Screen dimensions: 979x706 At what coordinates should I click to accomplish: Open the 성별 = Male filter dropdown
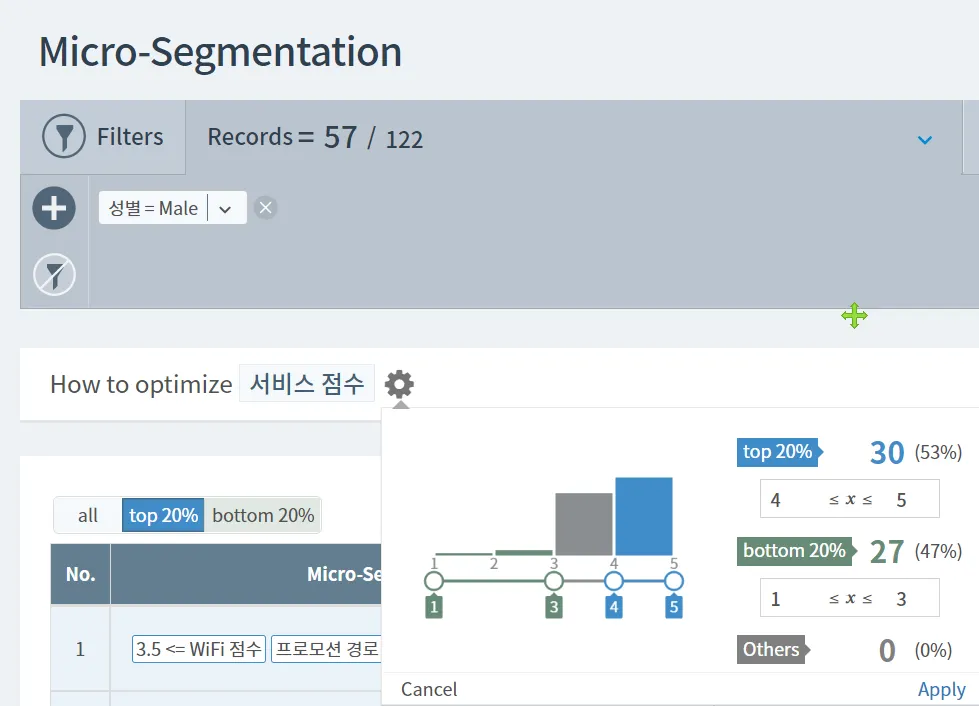(x=225, y=208)
